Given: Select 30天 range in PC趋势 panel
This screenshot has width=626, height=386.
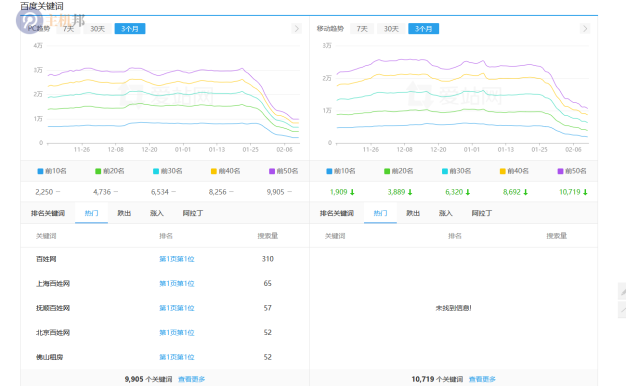Looking at the screenshot, I should [x=97, y=29].
